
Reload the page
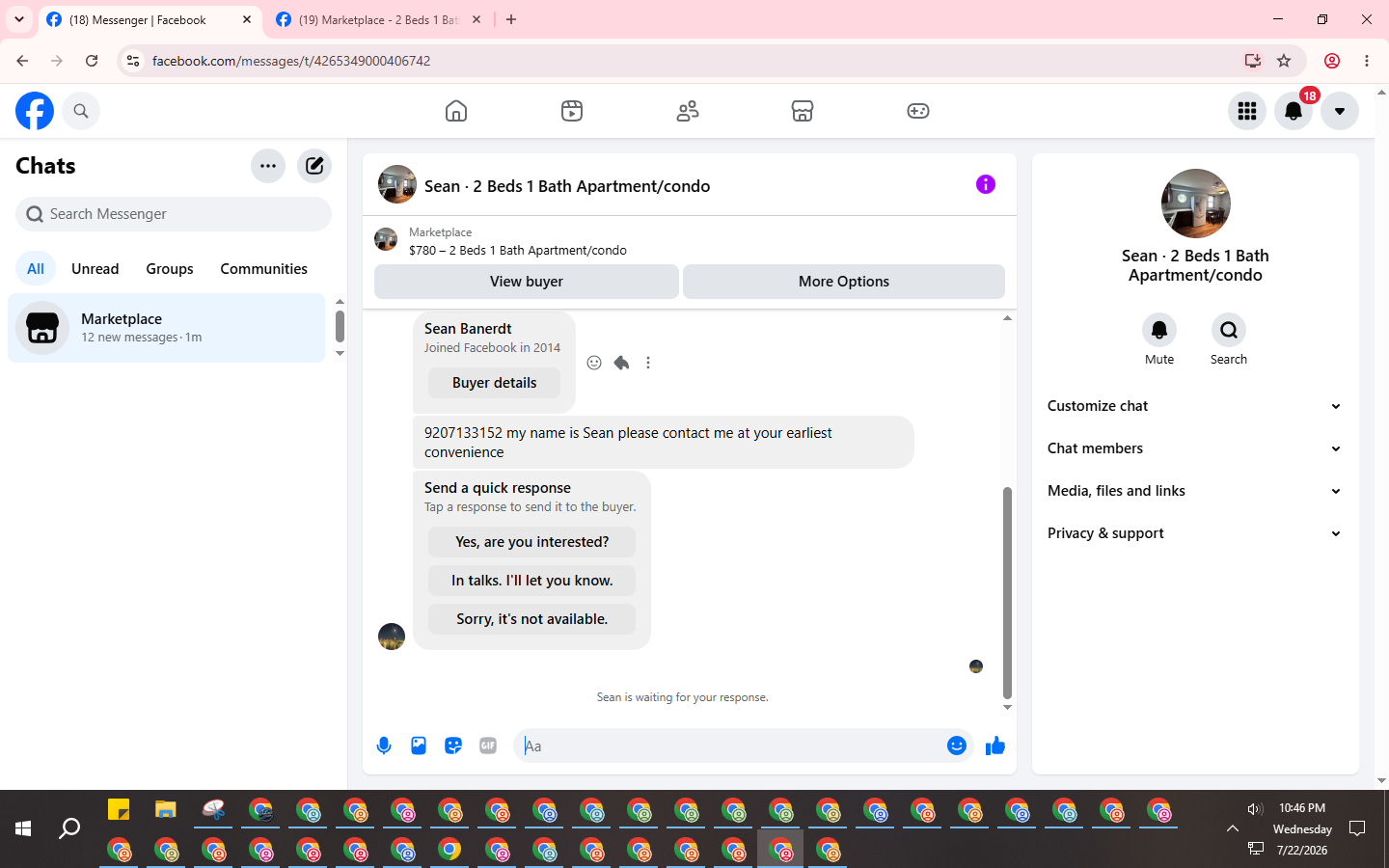click(92, 61)
